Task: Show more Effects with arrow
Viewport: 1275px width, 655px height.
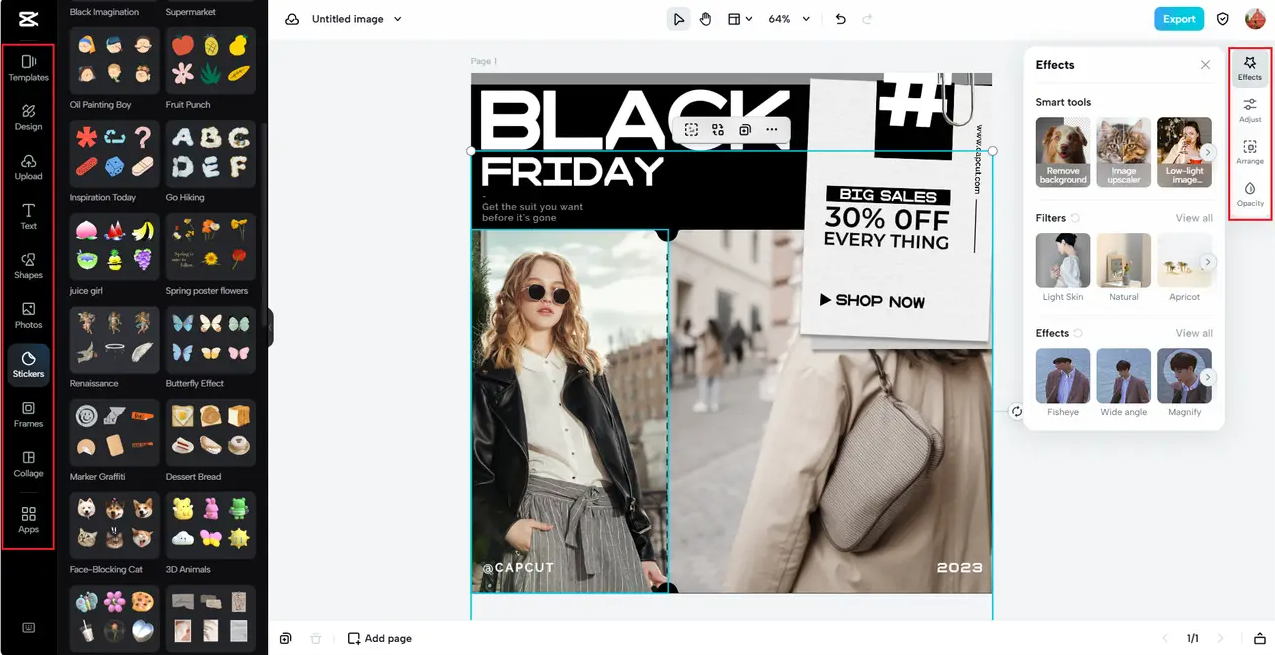Action: pyautogui.click(x=1208, y=377)
